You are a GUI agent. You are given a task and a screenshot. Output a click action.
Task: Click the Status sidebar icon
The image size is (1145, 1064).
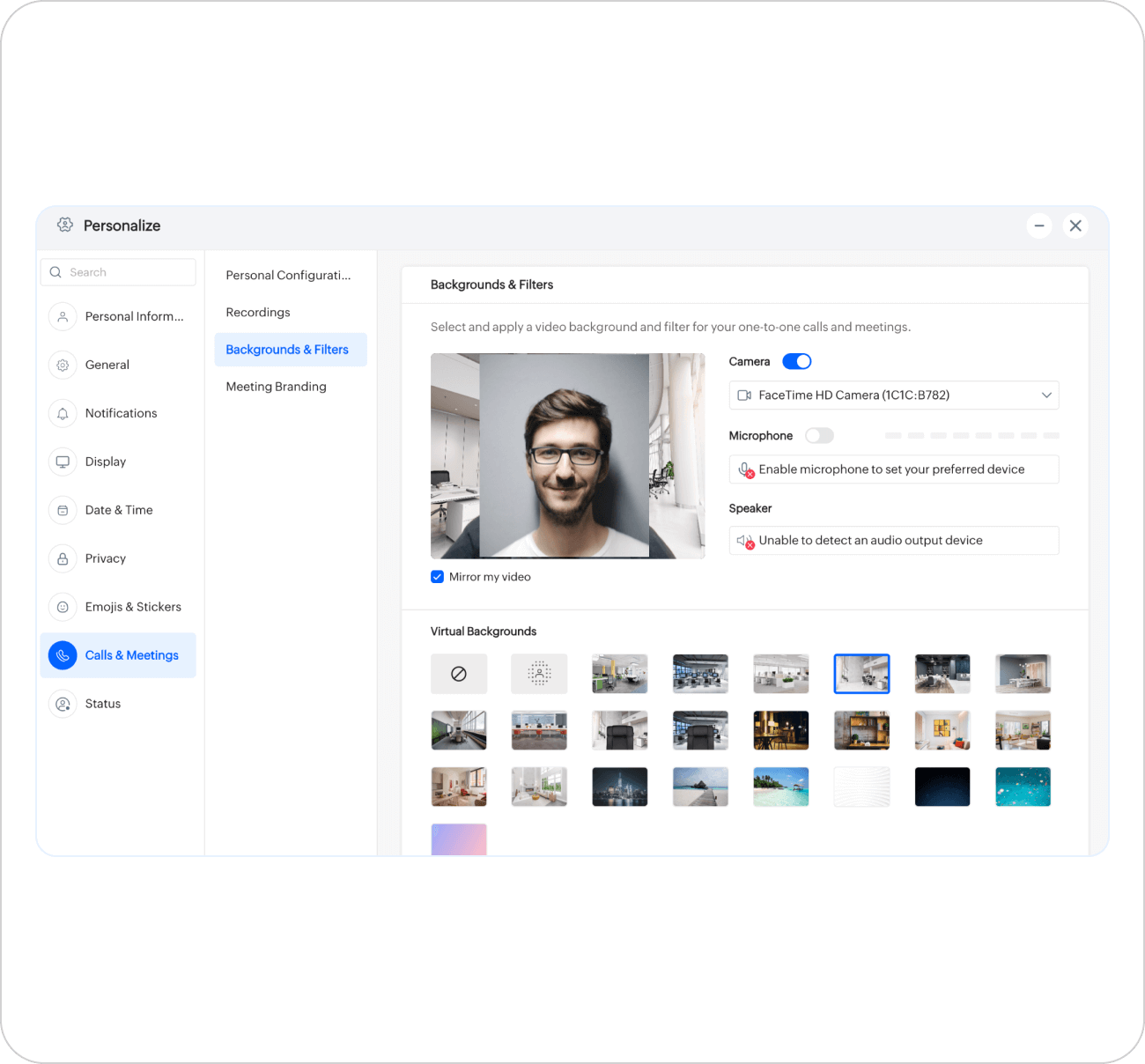[62, 704]
